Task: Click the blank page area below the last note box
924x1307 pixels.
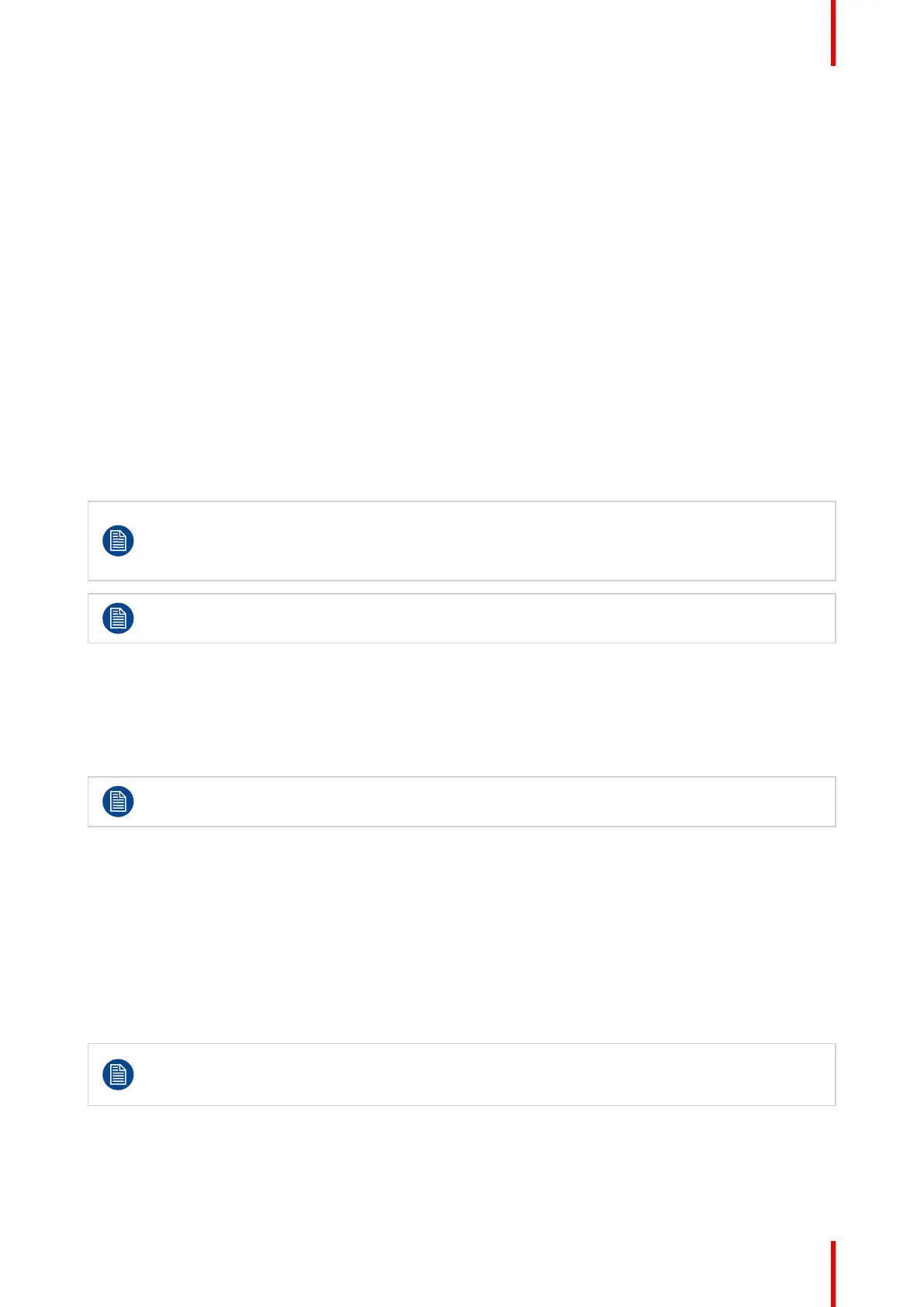Action: coord(462,1172)
